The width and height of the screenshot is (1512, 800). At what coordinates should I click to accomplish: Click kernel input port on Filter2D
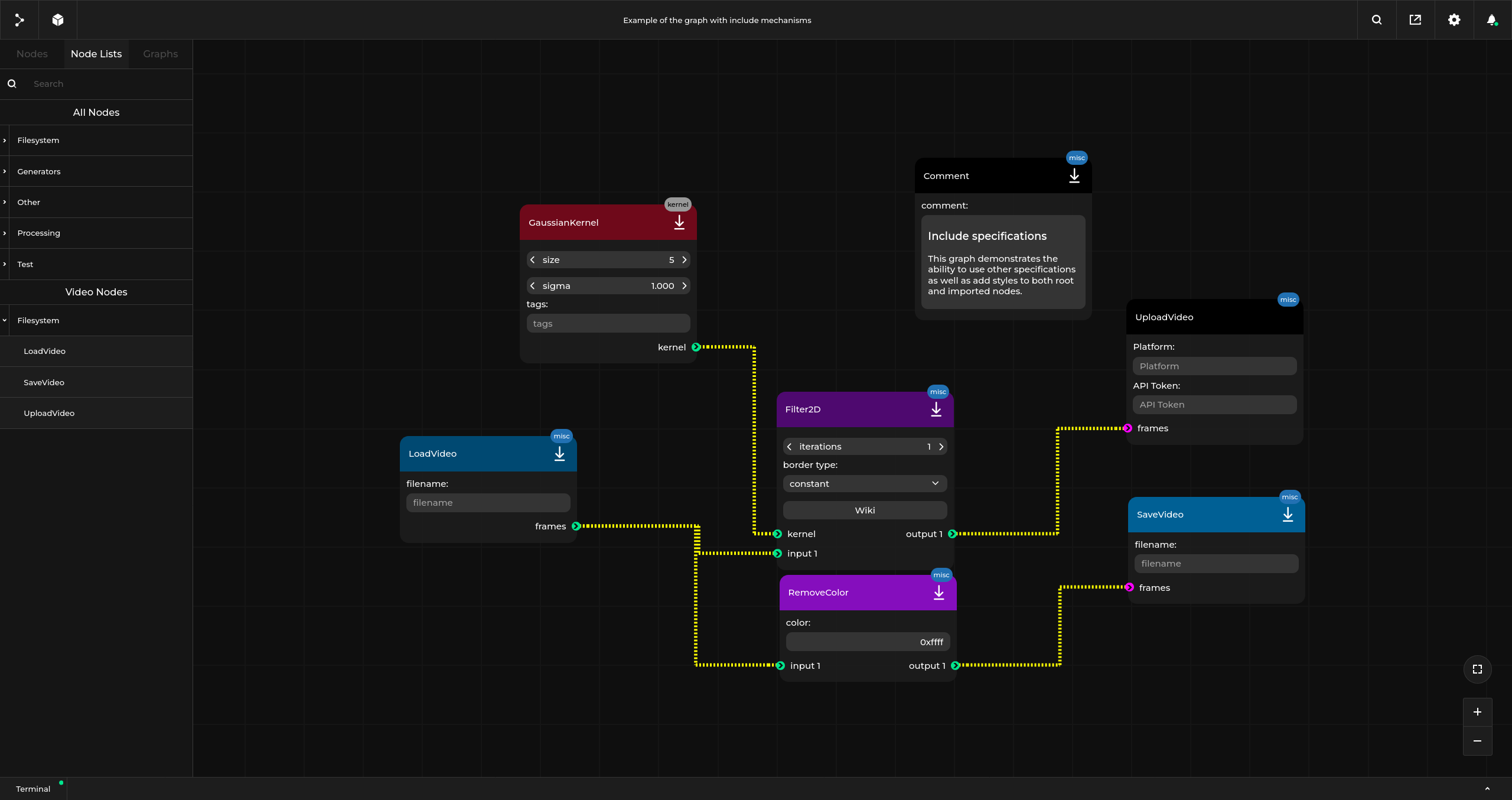click(x=778, y=534)
